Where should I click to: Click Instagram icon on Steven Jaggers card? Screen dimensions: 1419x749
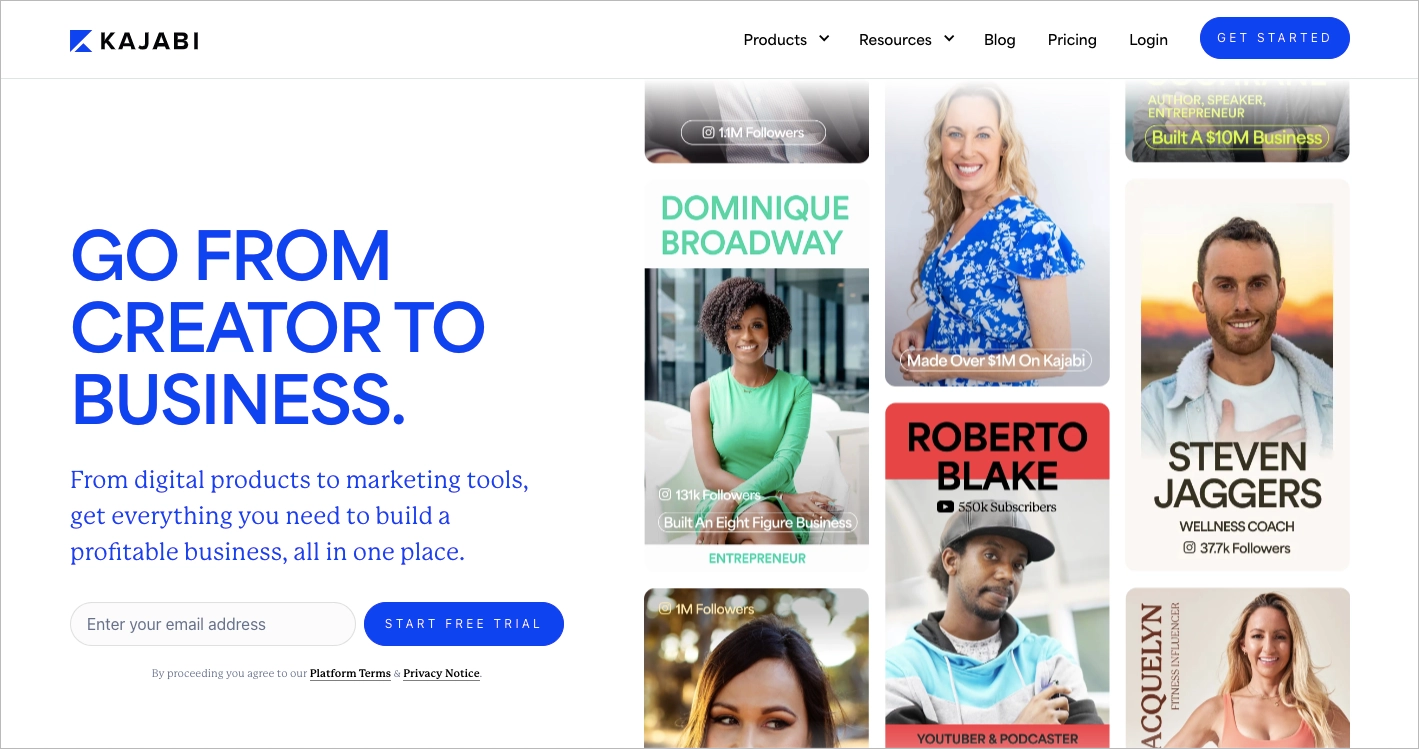[x=1190, y=548]
